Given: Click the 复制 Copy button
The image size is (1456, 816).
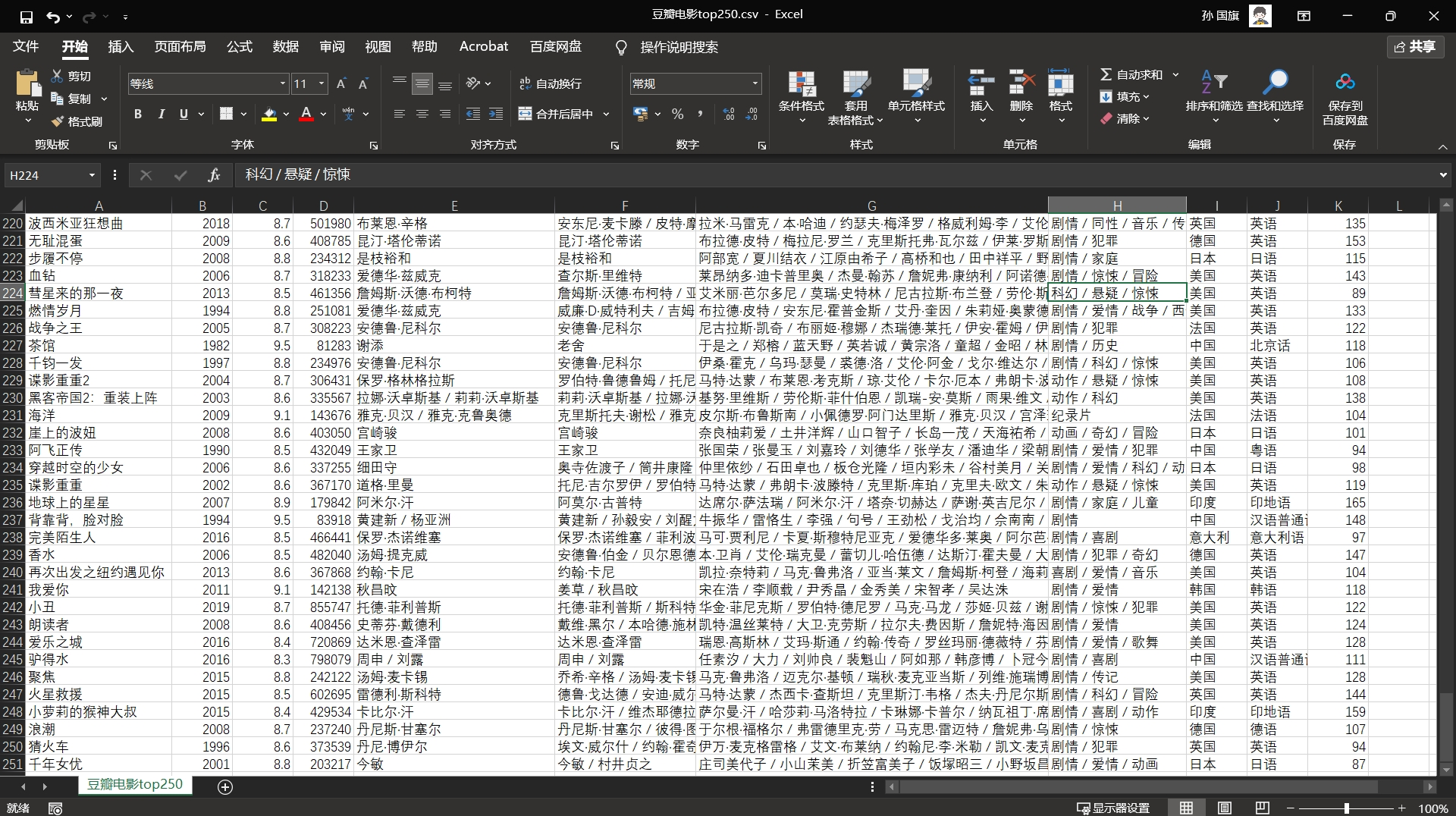Looking at the screenshot, I should coord(71,99).
